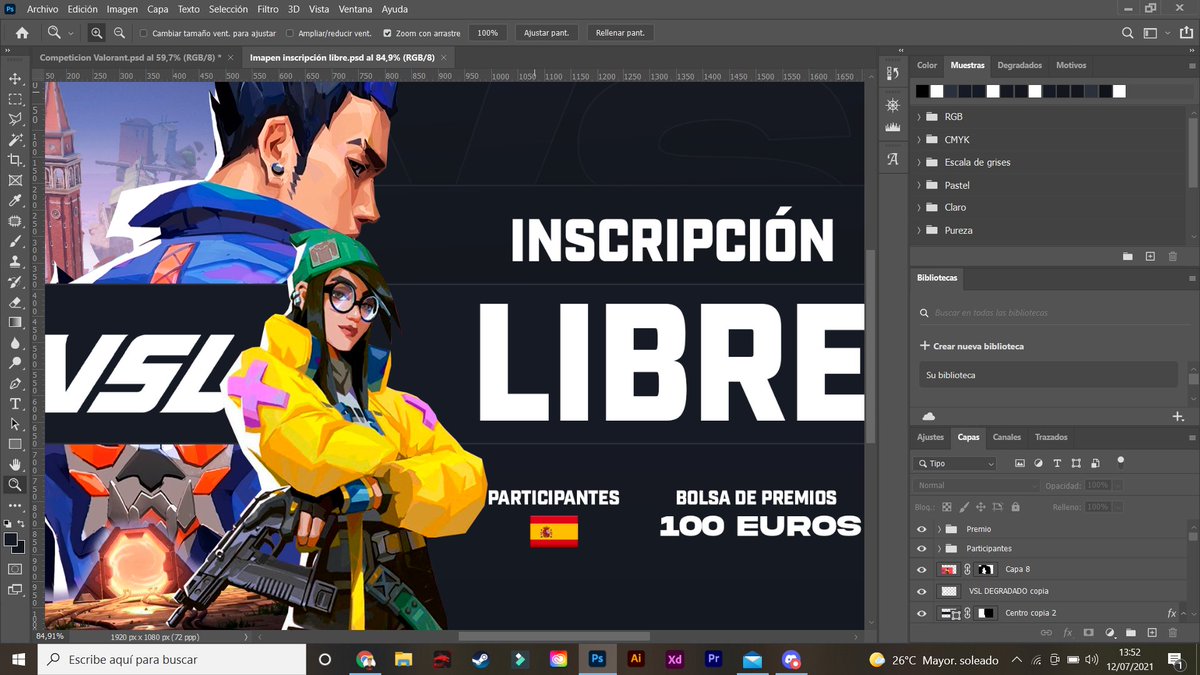Expand the Pureza swatch folder

click(919, 230)
